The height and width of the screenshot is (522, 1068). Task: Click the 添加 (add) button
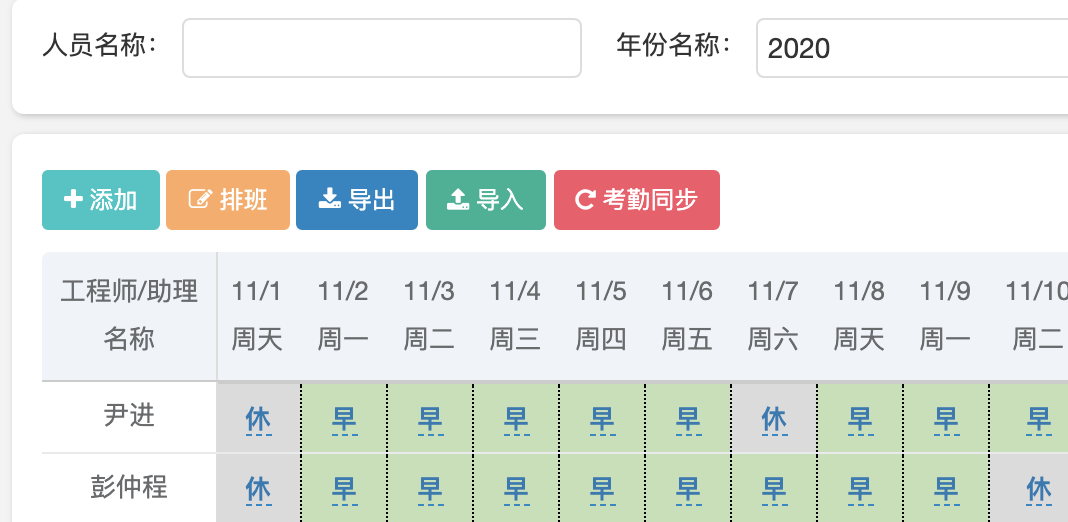[x=100, y=200]
